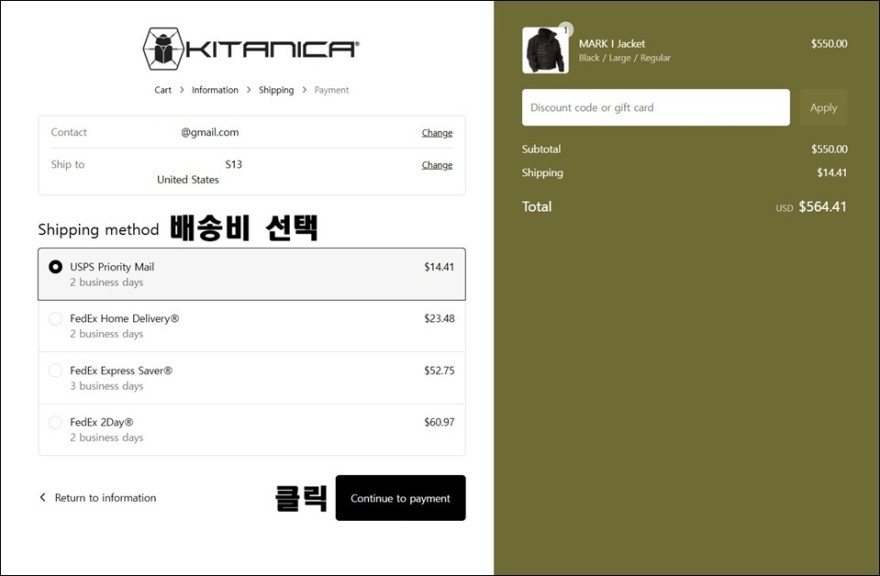Choose FedEx Home Delivery shipping method
Screen dimensions: 880x576
tap(251, 326)
